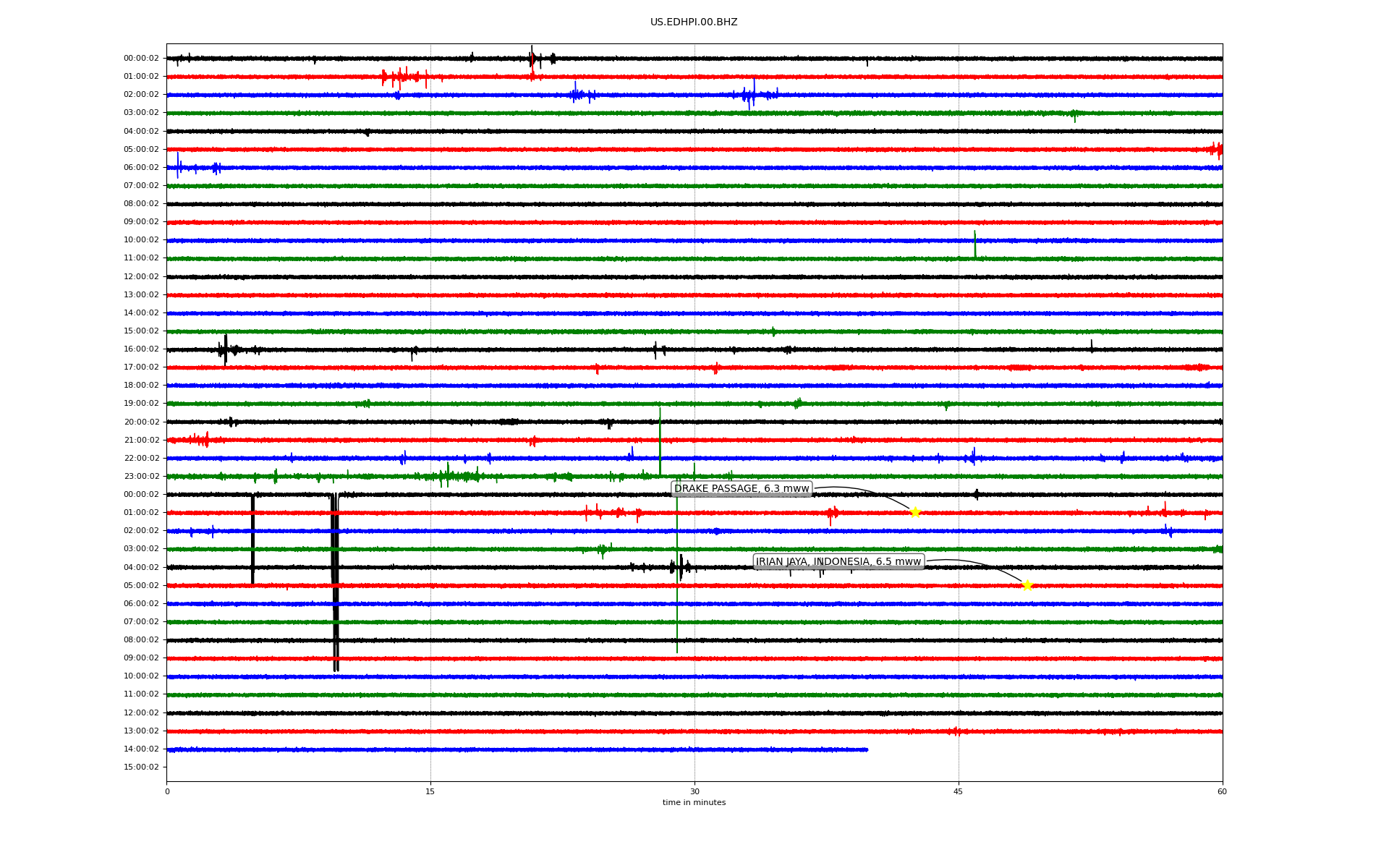
Task: Select the 16:00:02 trace time label
Action: pyautogui.click(x=141, y=349)
